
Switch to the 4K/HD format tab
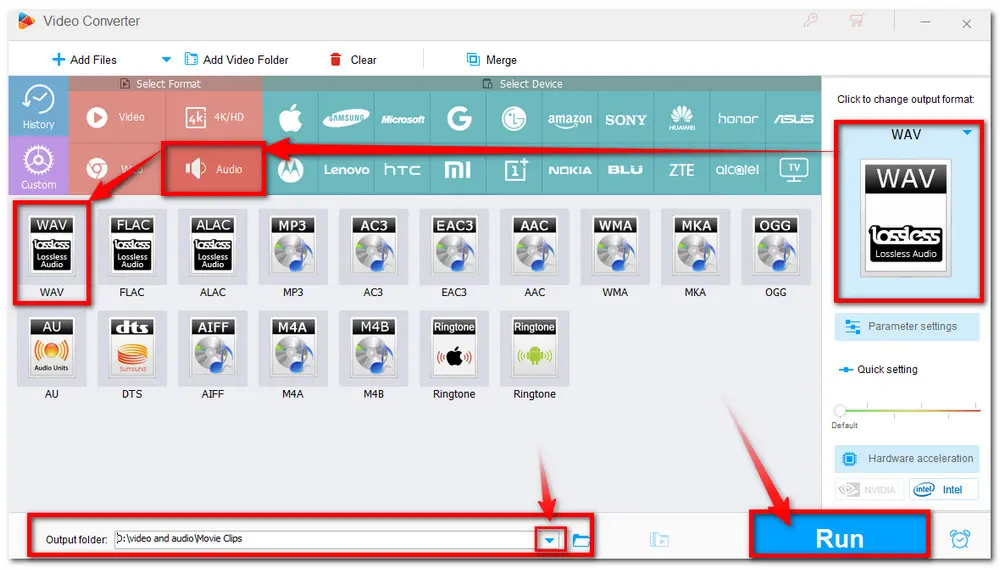pos(214,117)
